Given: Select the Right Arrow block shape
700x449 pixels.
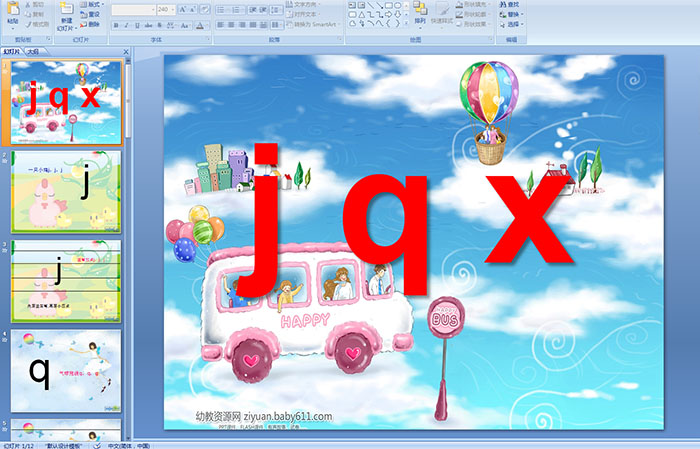Looking at the screenshot, I should (x=388, y=15).
